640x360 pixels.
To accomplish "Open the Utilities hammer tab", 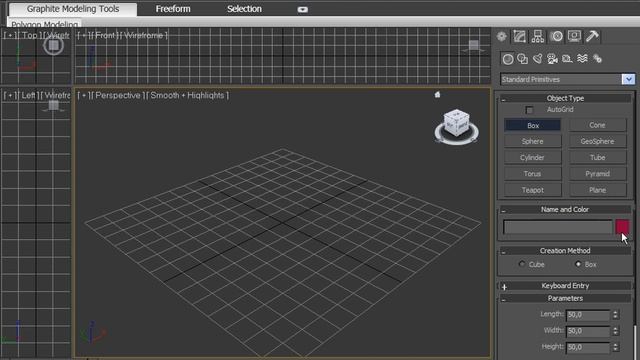I will point(592,37).
